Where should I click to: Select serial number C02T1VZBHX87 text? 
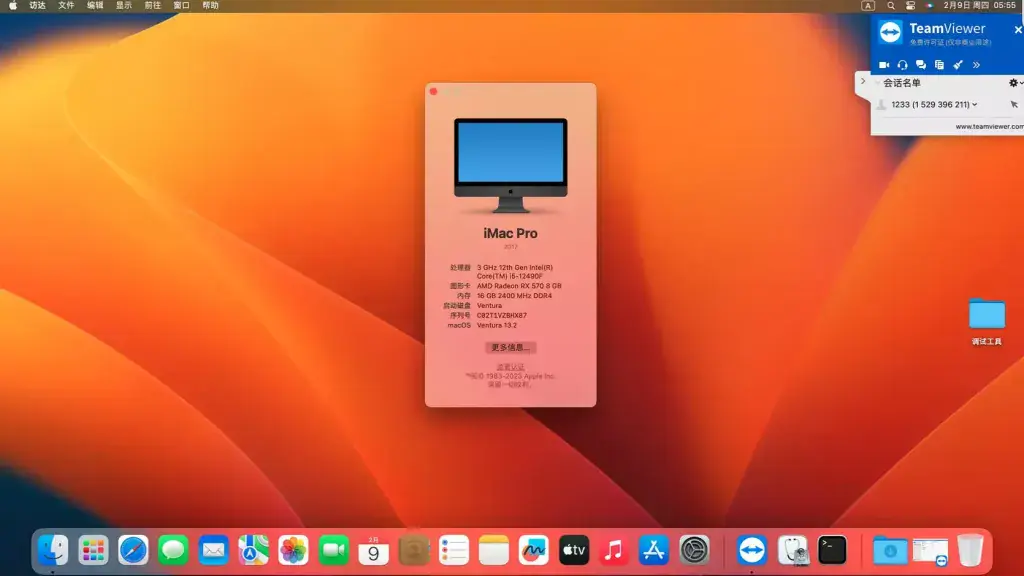pyautogui.click(x=502, y=315)
